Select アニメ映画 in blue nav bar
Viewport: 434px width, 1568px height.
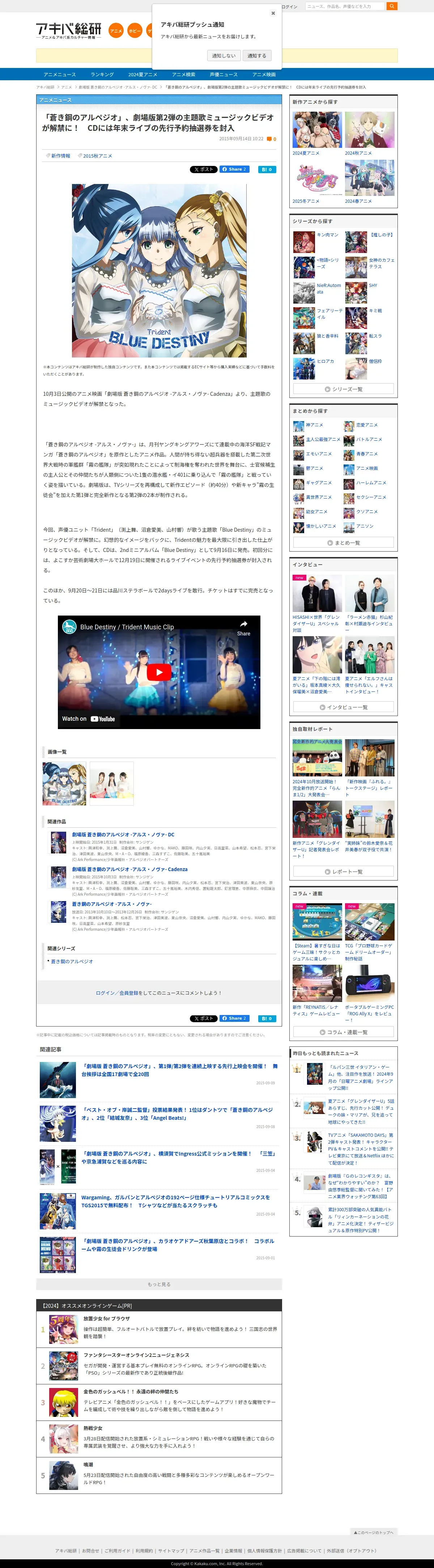click(x=264, y=74)
